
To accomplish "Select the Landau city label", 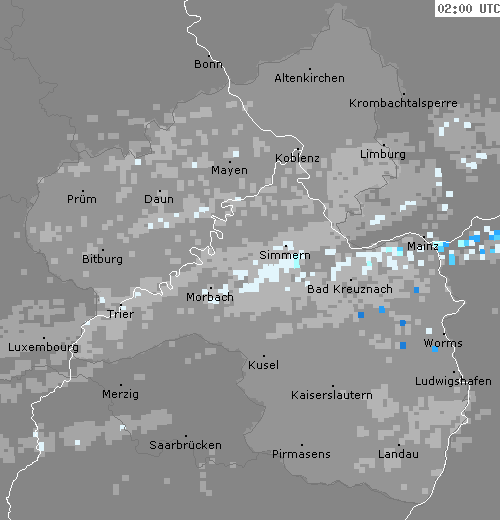I will click(398, 454).
